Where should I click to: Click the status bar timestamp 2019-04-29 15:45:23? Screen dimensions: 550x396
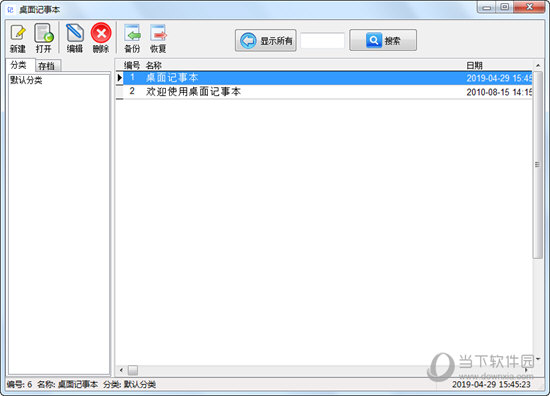(x=491, y=384)
